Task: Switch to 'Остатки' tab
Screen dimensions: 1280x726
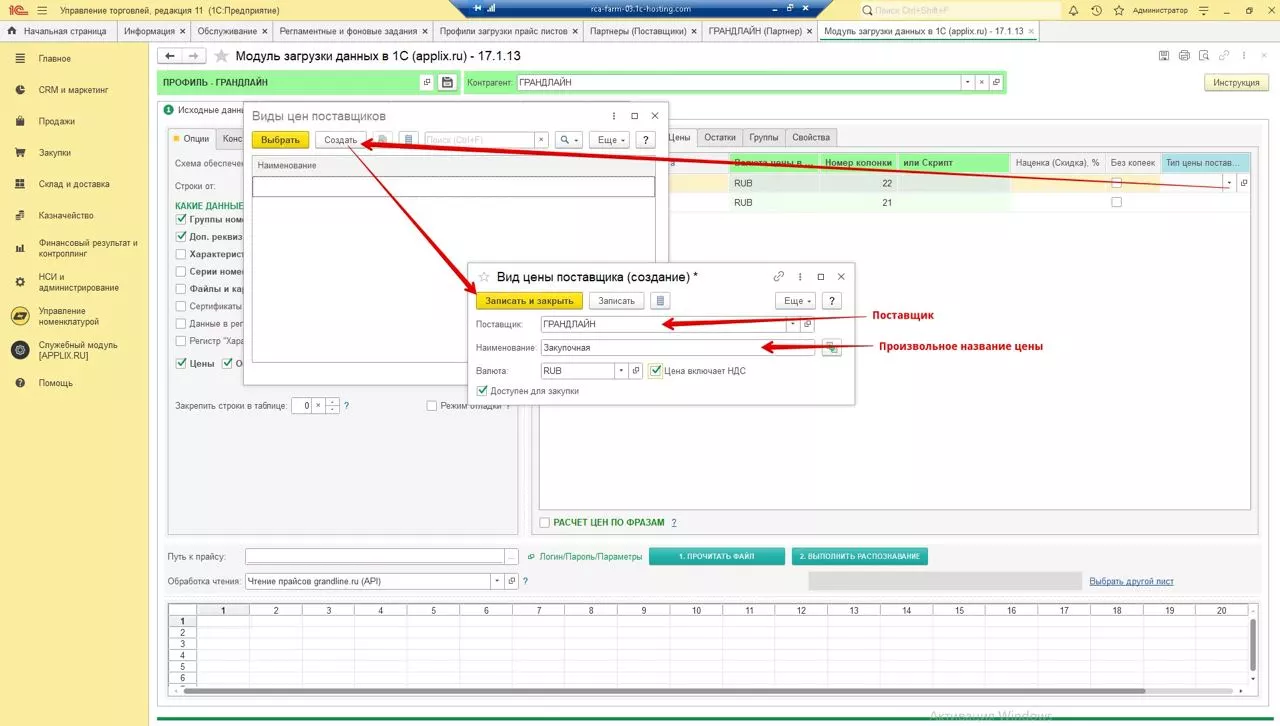Action: (720, 137)
